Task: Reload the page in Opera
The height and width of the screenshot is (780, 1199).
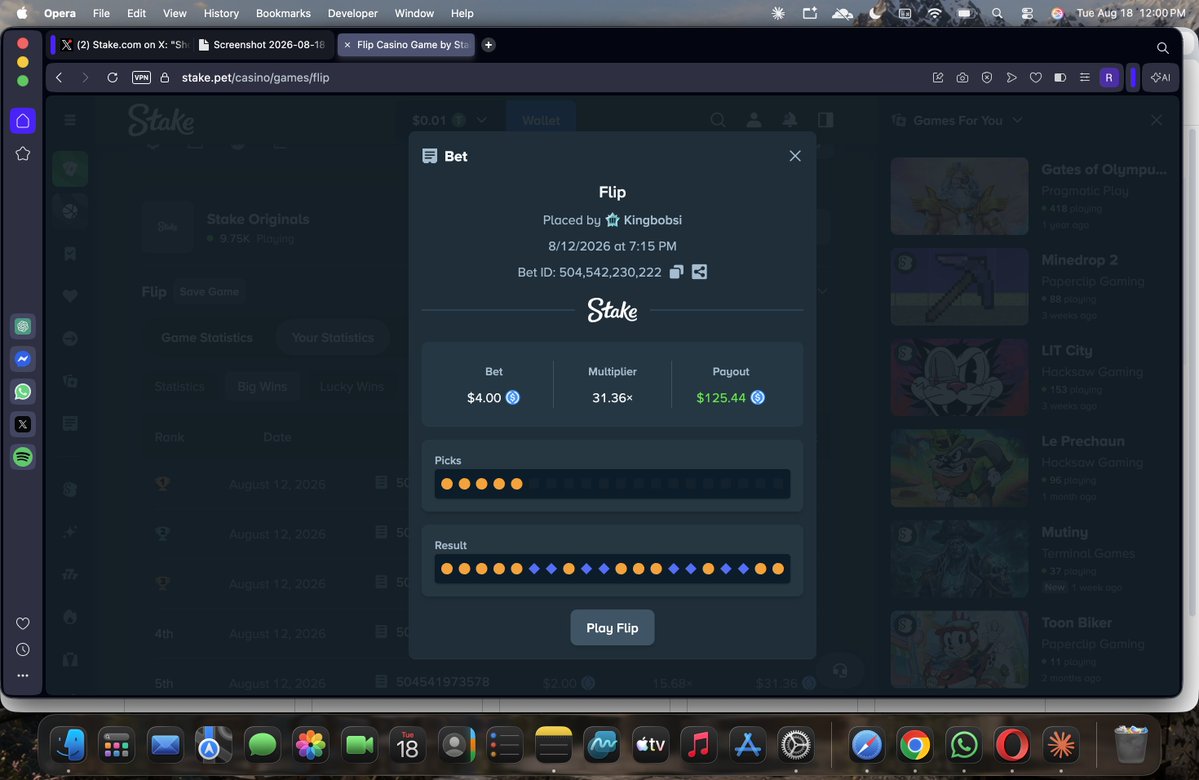Action: coord(112,77)
